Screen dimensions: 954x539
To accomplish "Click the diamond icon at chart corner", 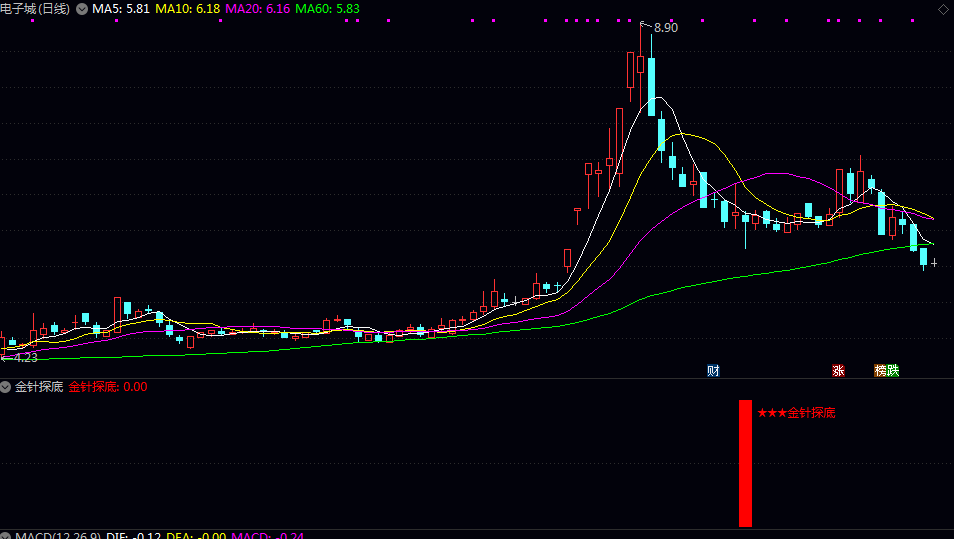I will [x=943, y=9].
